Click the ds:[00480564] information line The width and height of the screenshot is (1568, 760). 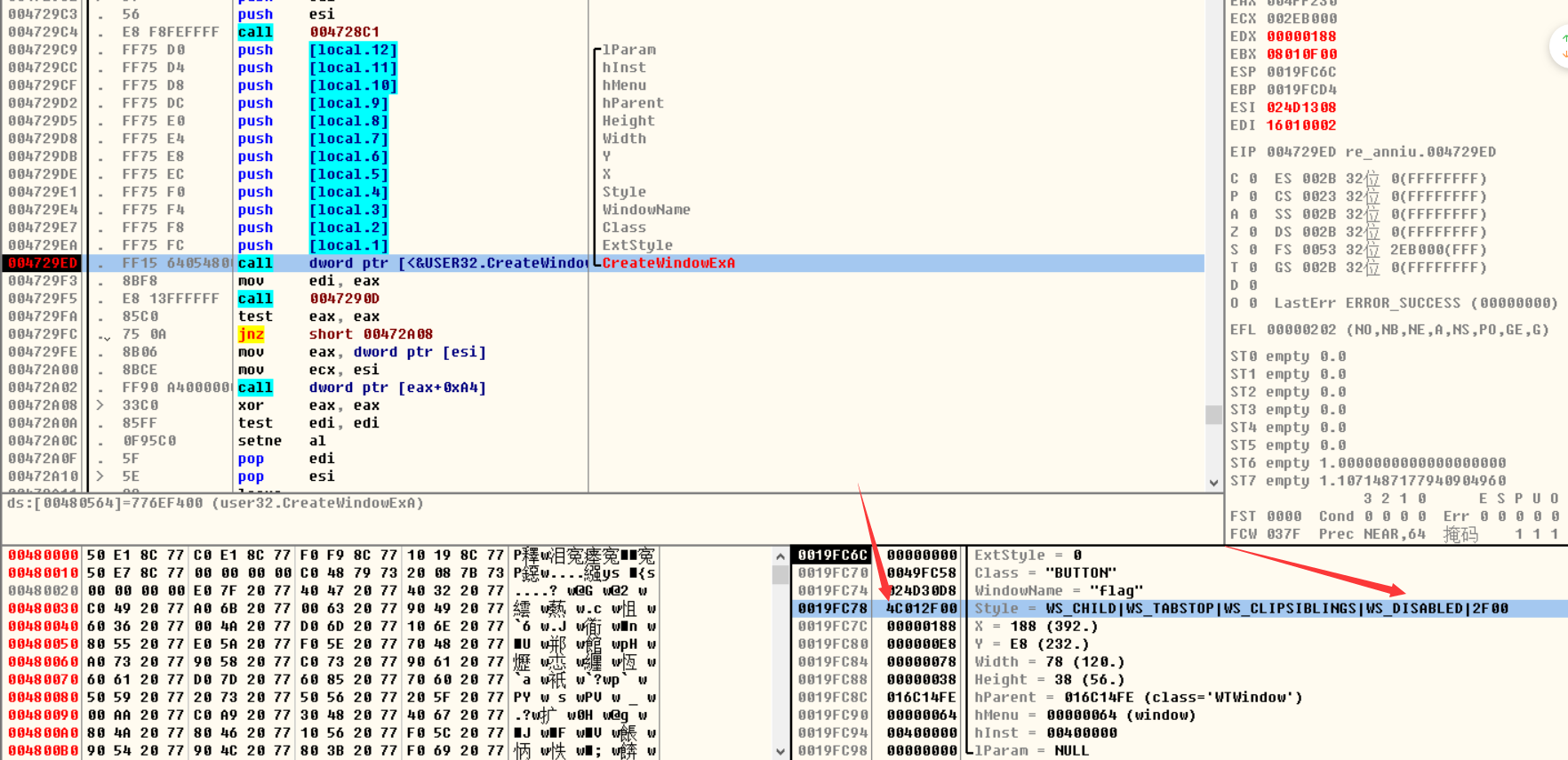215,503
